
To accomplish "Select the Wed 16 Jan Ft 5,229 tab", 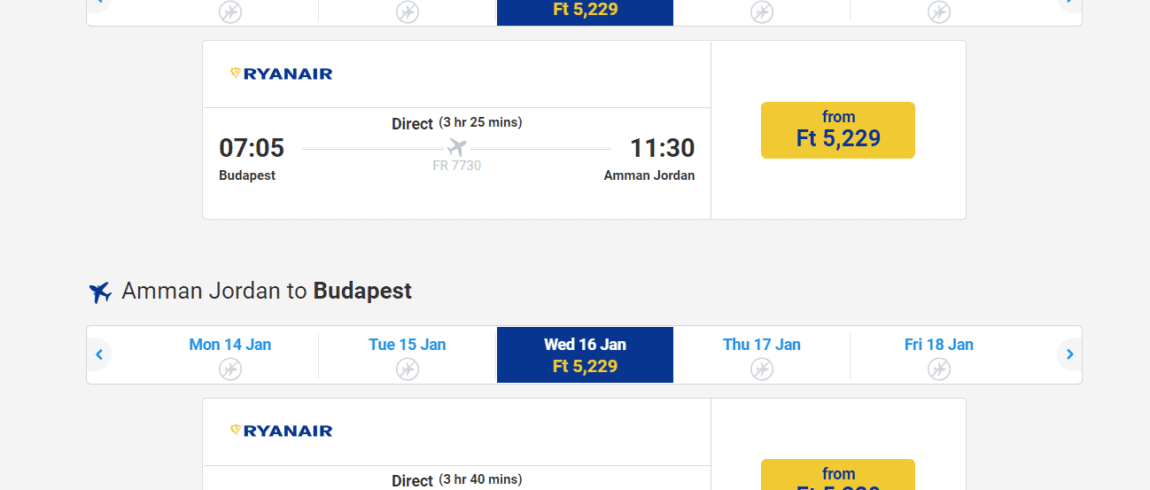I will pyautogui.click(x=585, y=355).
